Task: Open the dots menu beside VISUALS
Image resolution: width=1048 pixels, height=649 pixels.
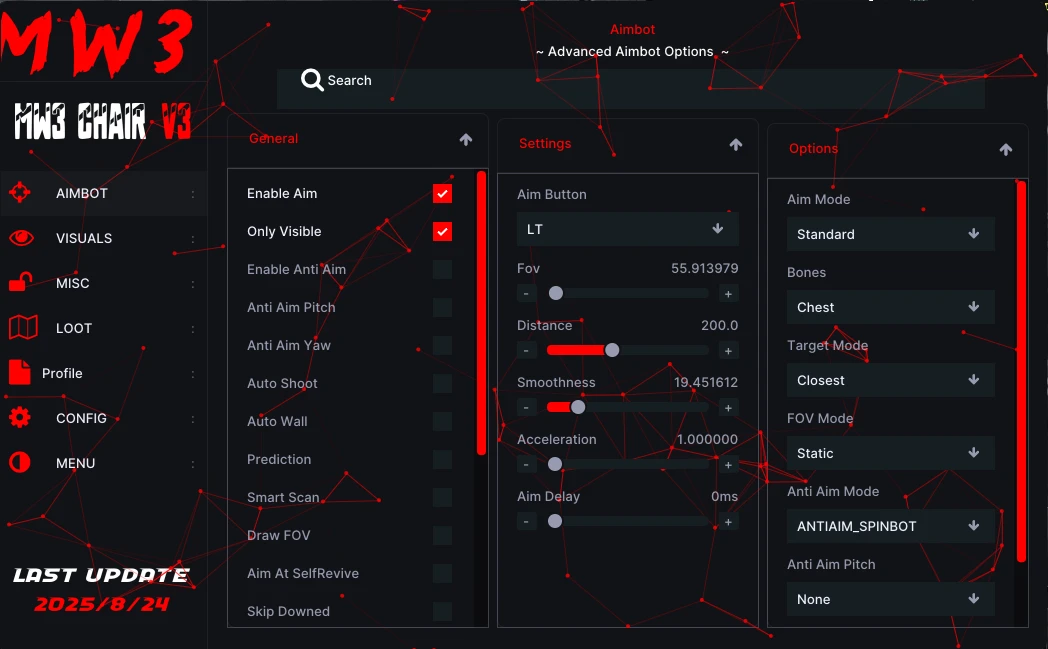Action: pyautogui.click(x=193, y=239)
